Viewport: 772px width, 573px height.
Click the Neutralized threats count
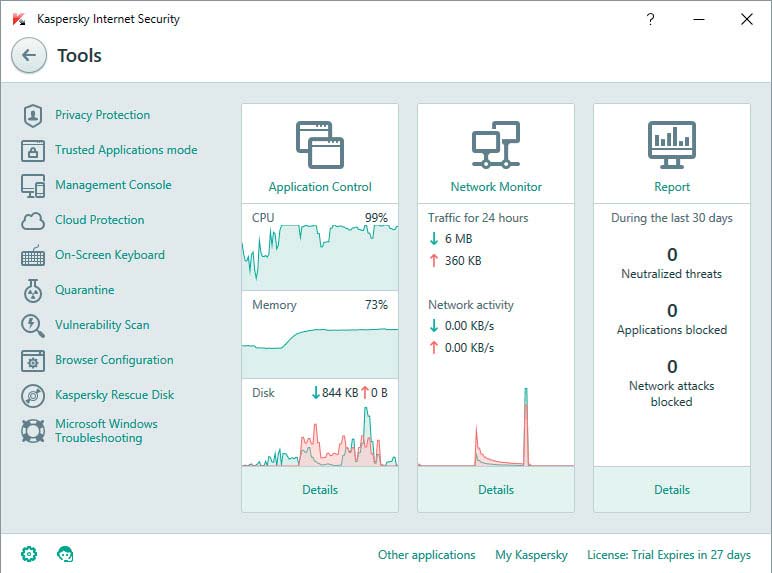pyautogui.click(x=672, y=255)
